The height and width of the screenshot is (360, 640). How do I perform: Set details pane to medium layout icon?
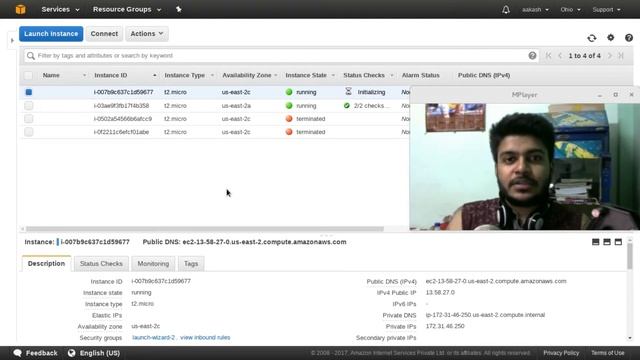(607, 242)
